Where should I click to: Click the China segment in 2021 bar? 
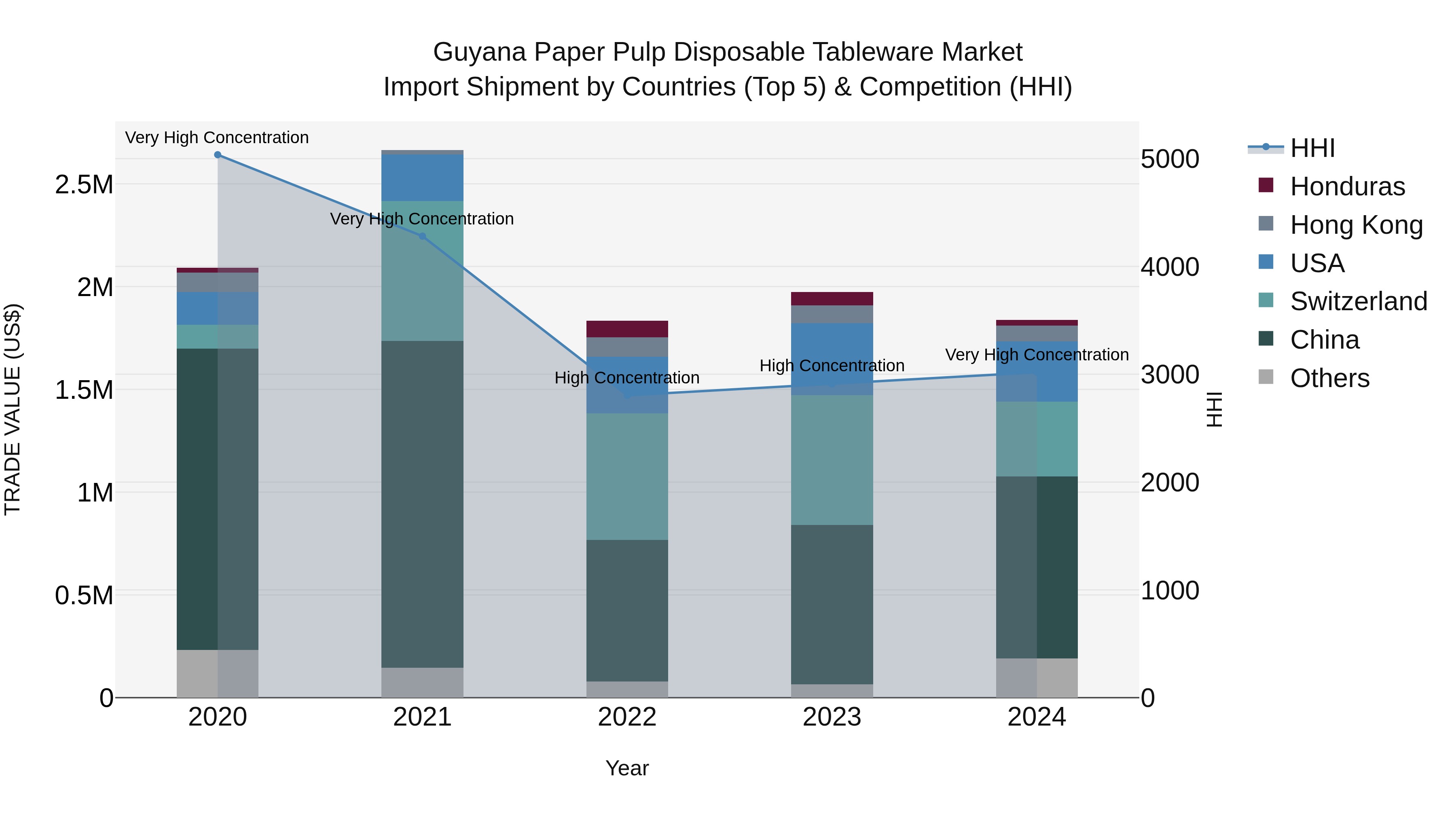click(x=423, y=504)
